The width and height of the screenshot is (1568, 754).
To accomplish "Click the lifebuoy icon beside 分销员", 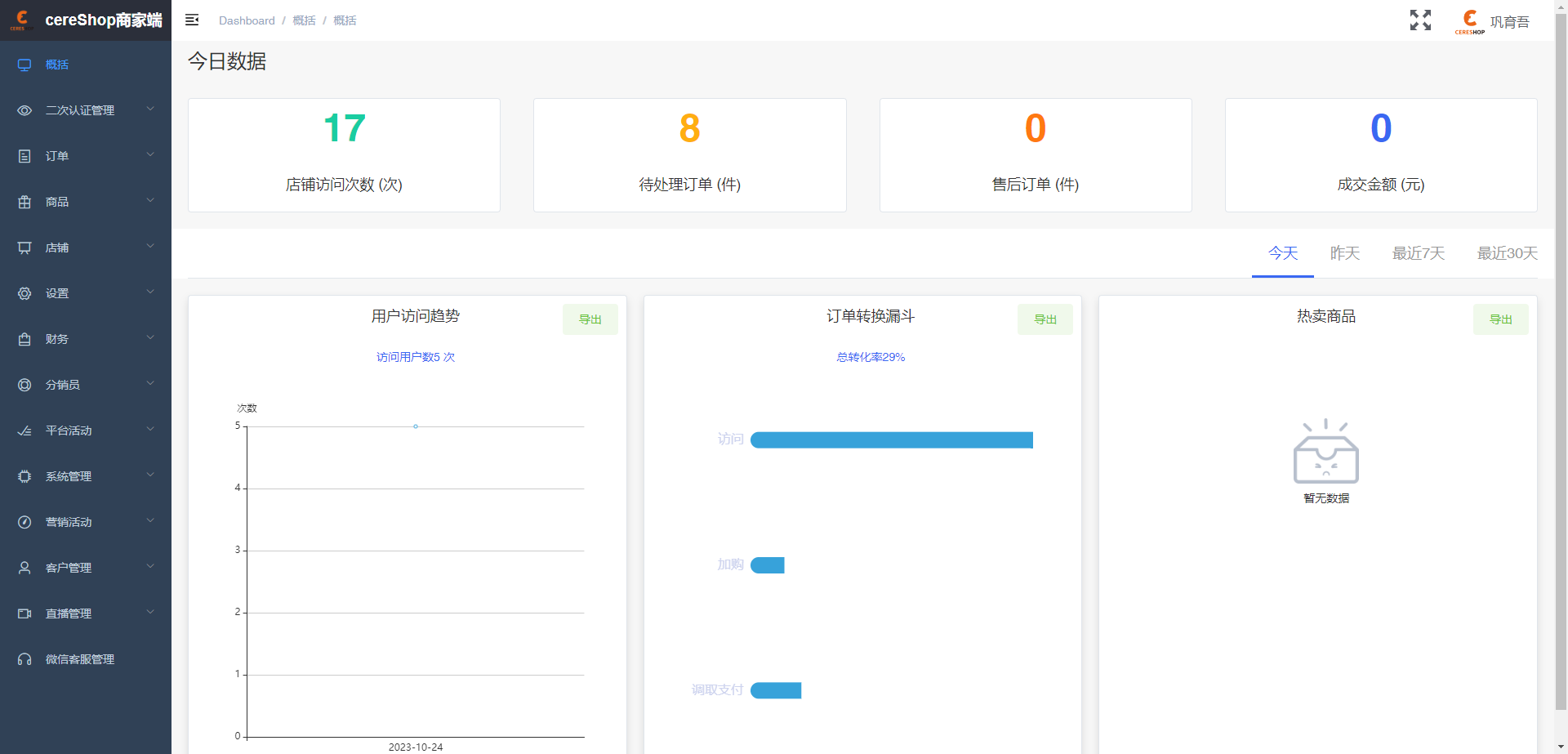I will (24, 385).
